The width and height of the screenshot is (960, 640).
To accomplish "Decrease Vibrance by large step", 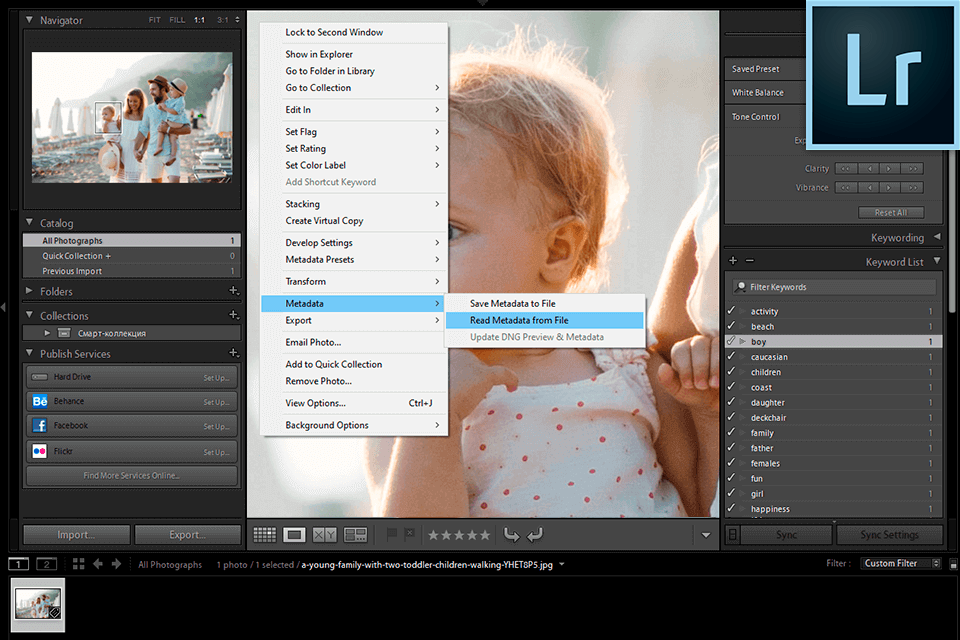I will tap(846, 187).
